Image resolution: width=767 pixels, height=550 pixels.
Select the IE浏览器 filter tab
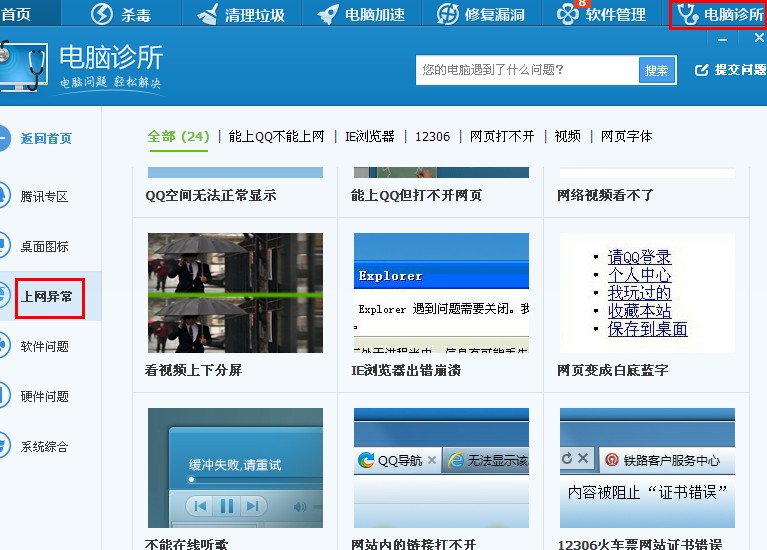(370, 136)
